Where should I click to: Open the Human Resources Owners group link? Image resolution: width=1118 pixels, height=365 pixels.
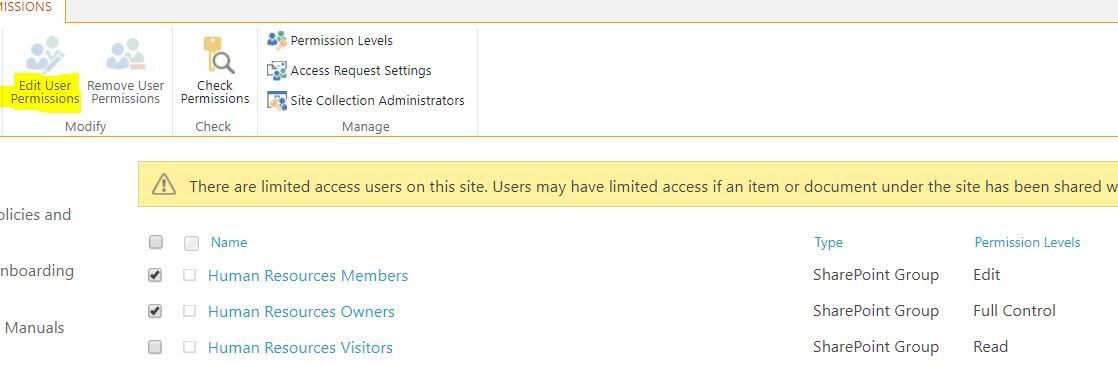pyautogui.click(x=301, y=312)
